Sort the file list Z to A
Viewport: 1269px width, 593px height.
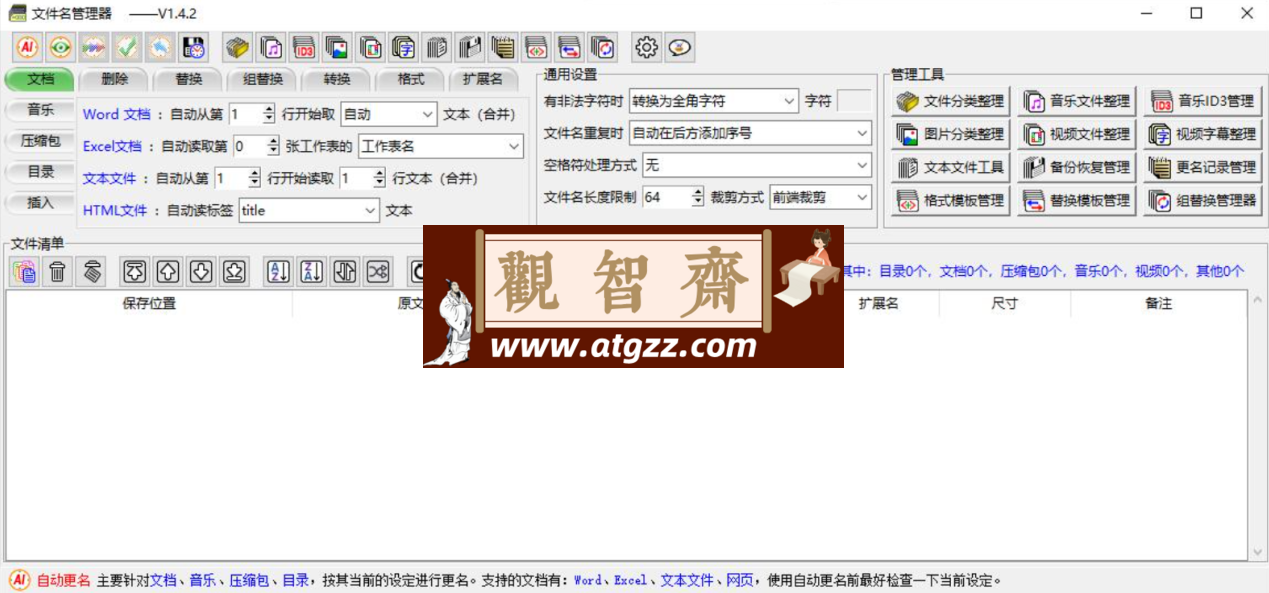[x=312, y=270]
